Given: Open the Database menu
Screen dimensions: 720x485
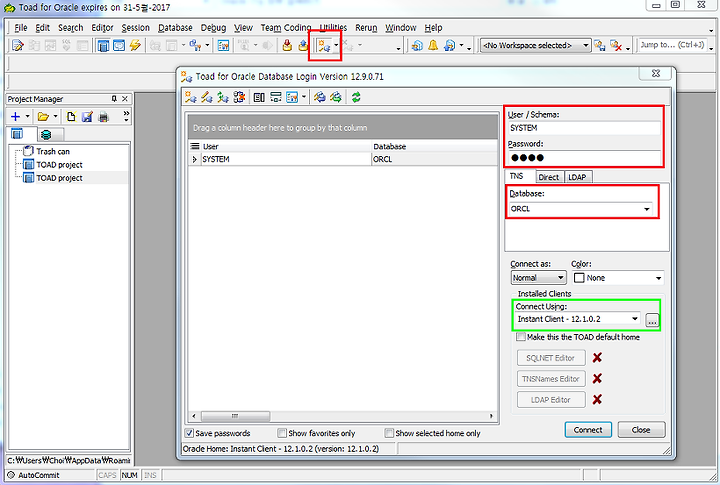Looking at the screenshot, I should pyautogui.click(x=175, y=28).
